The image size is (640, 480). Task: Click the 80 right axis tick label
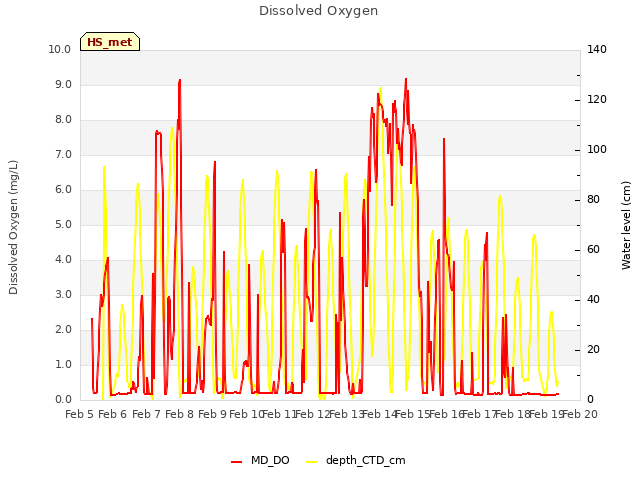click(593, 200)
